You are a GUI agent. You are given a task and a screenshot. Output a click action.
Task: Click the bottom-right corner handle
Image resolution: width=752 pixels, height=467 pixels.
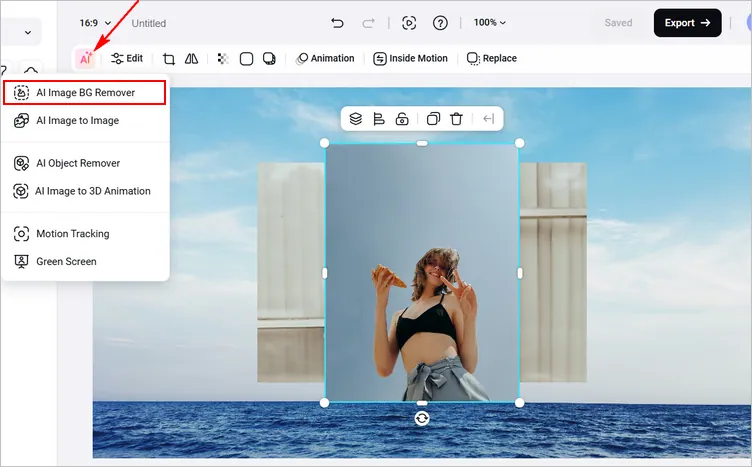point(519,403)
